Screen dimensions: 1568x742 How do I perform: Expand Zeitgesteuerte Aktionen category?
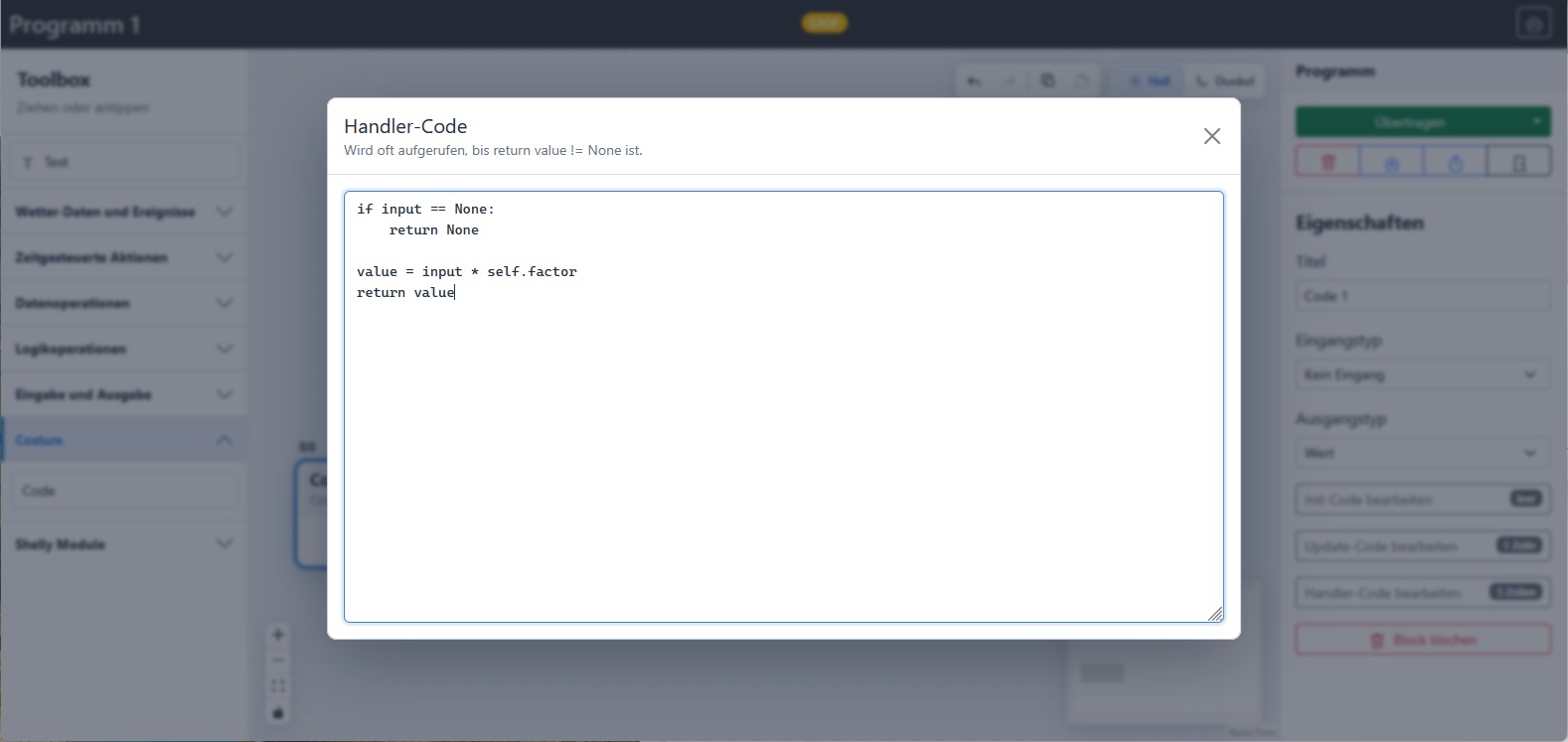tap(124, 257)
